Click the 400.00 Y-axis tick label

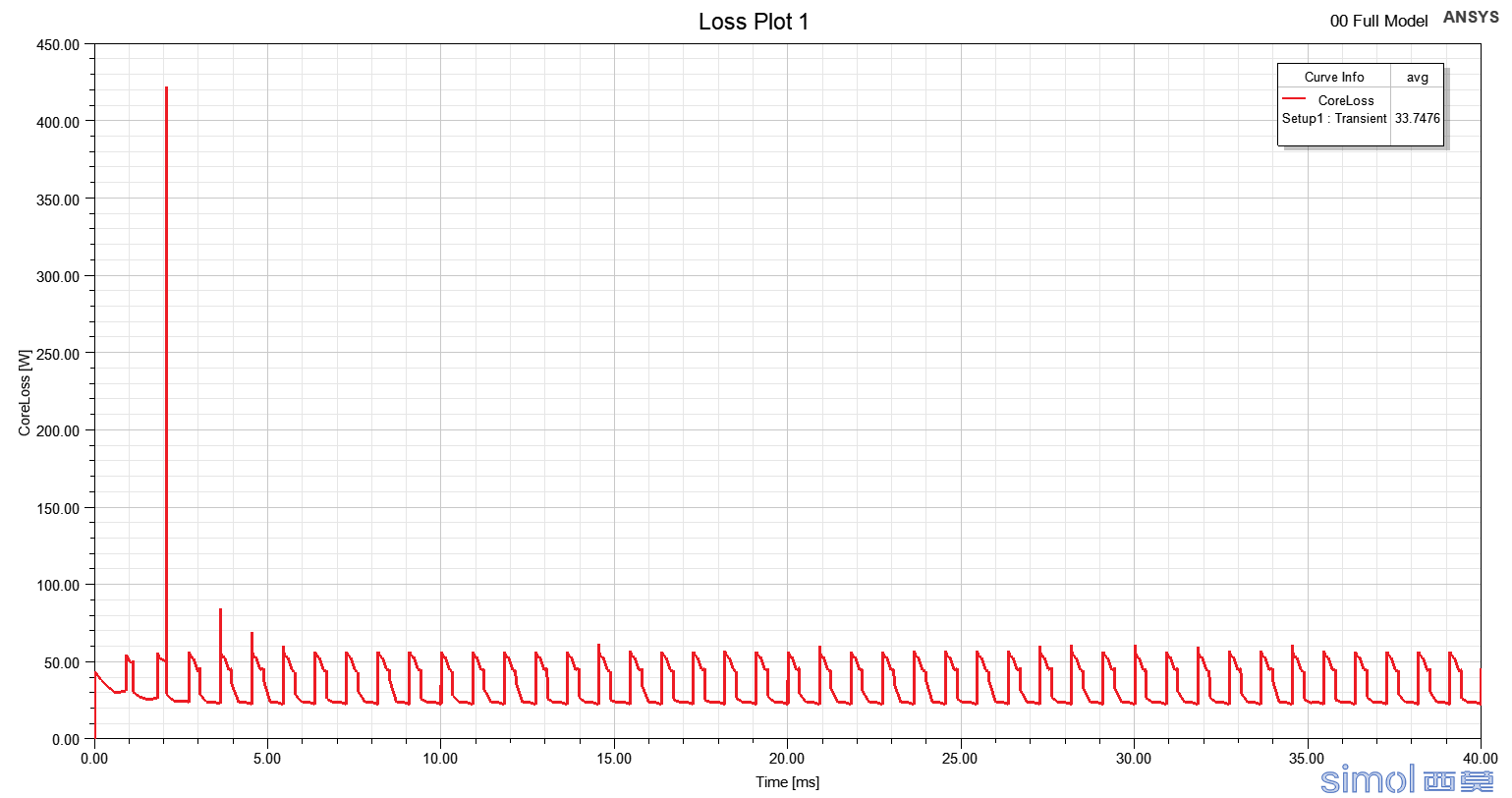[58, 122]
